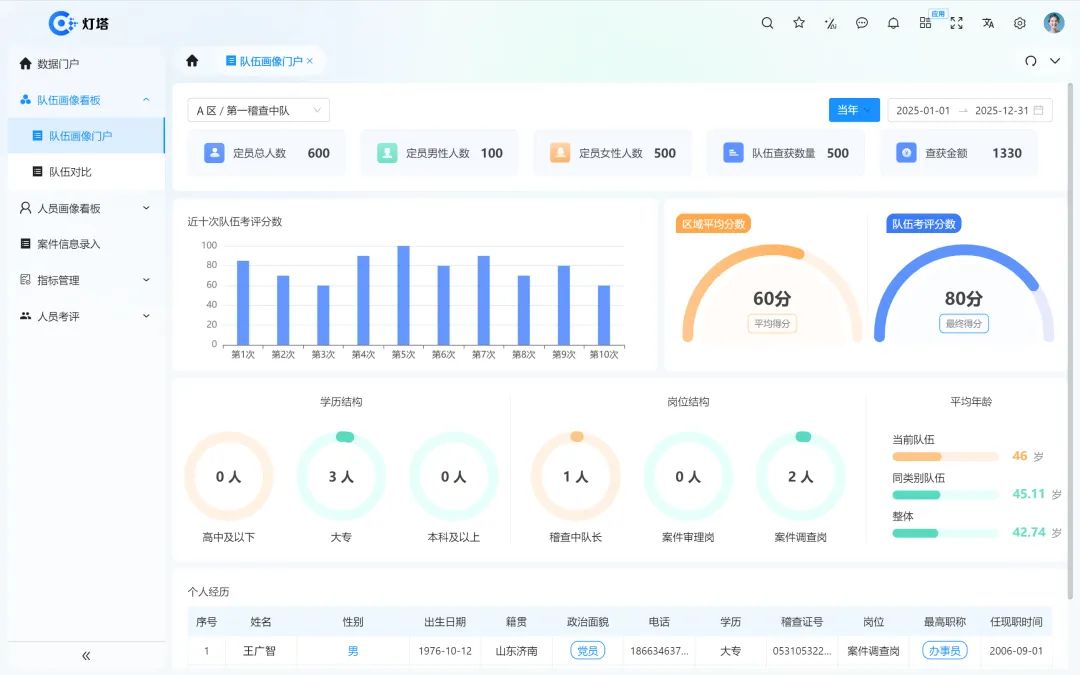
Task: Expand the 人员画像看板 sidebar section
Action: [x=84, y=208]
